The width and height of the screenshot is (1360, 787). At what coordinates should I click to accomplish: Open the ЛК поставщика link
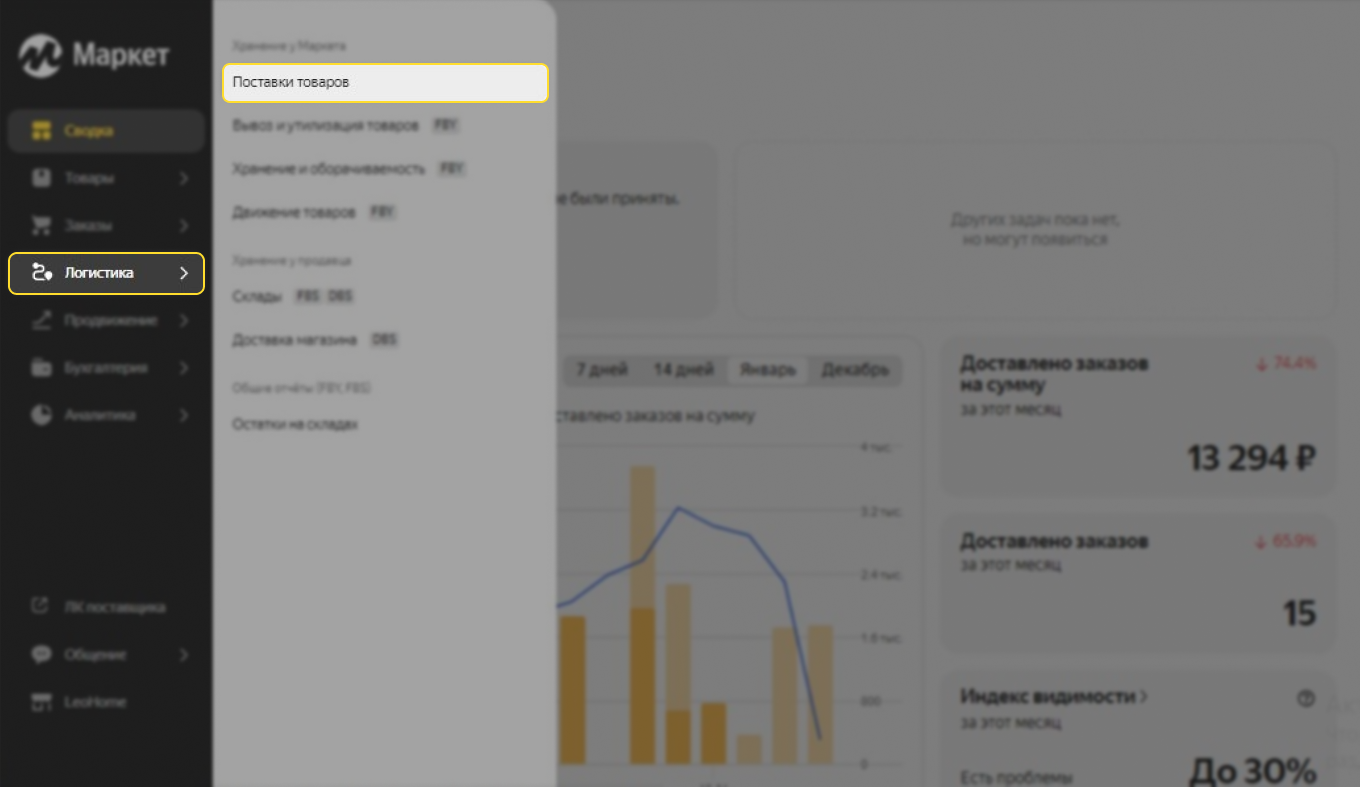tap(106, 607)
